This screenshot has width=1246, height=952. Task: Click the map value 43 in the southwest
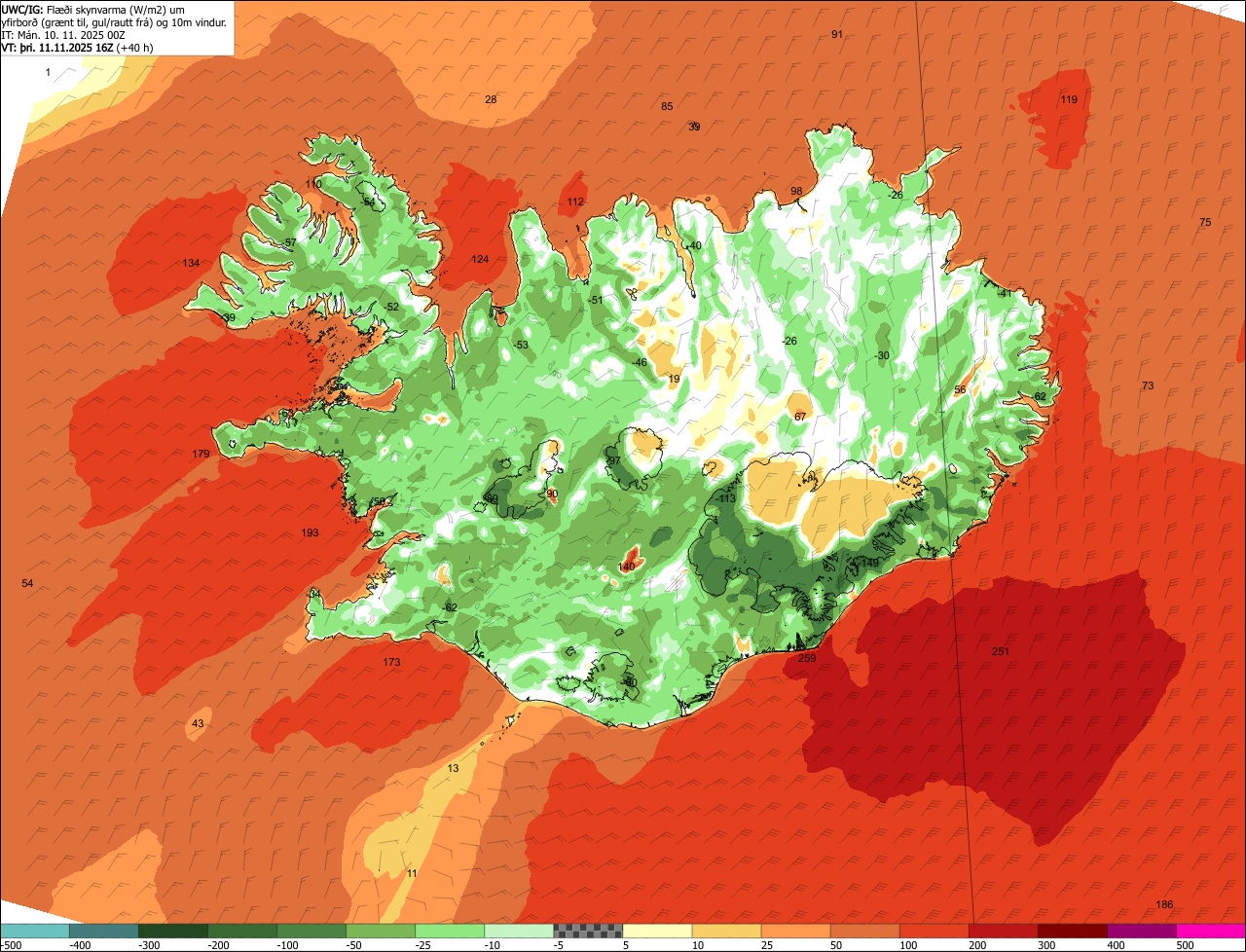click(x=198, y=723)
